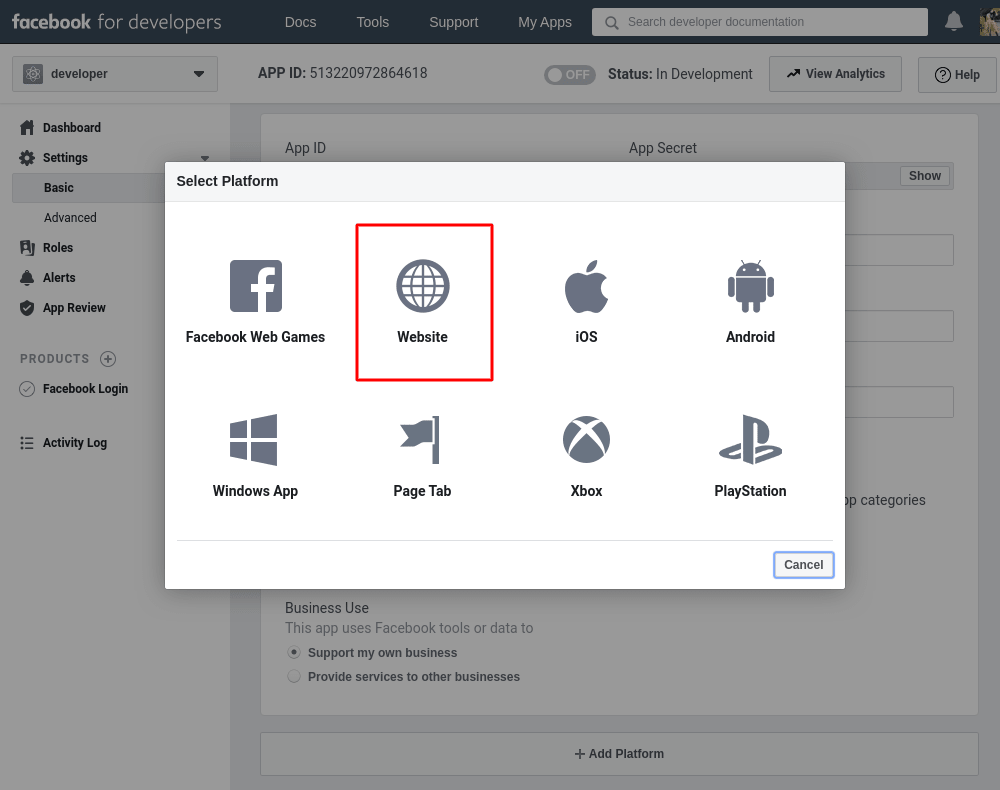Open notifications bell icon
This screenshot has height=790, width=1000.
point(953,22)
